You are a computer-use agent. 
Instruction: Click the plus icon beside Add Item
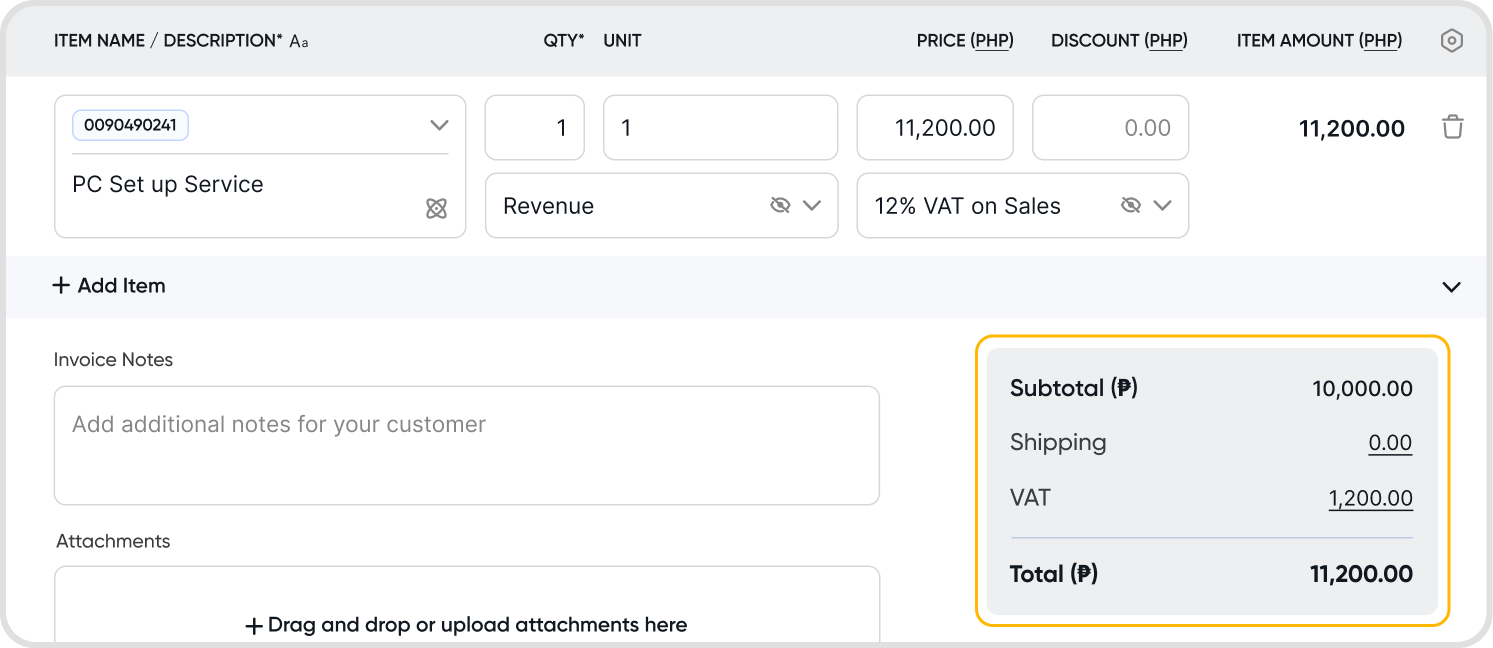(x=61, y=286)
